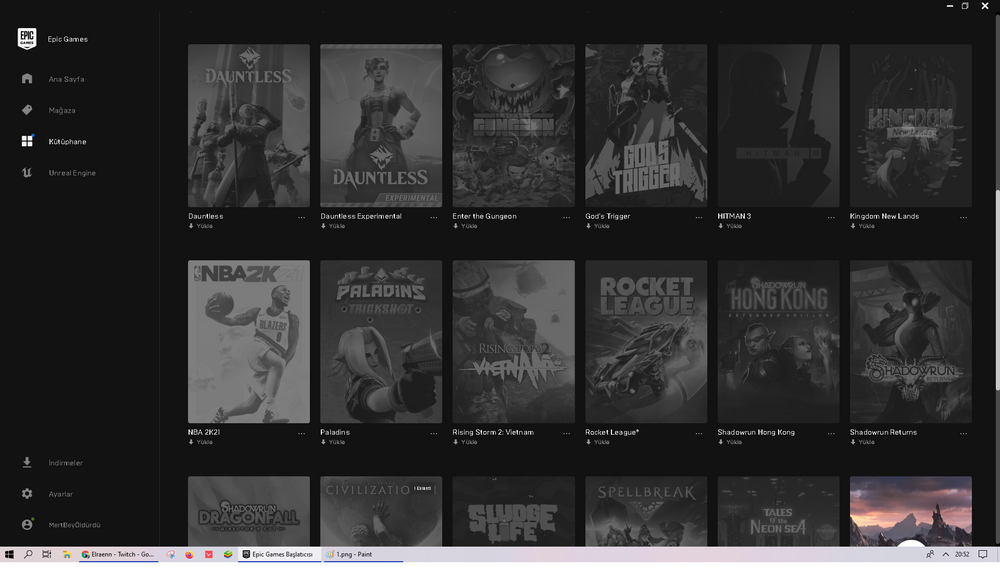Install Rising Storm 2: Vietnam via Yükle
Viewport: 1000px width, 582px height.
coord(465,442)
